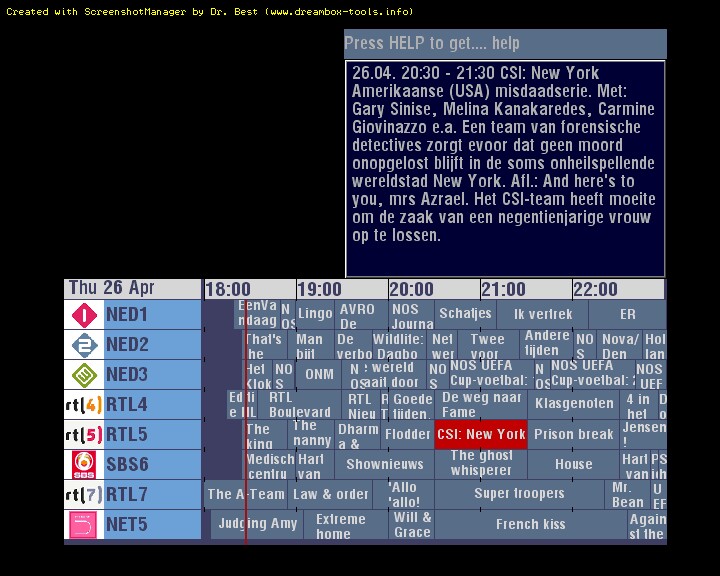This screenshot has width=720, height=576.
Task: Select the RTL4 channel name
Action: click(152, 405)
